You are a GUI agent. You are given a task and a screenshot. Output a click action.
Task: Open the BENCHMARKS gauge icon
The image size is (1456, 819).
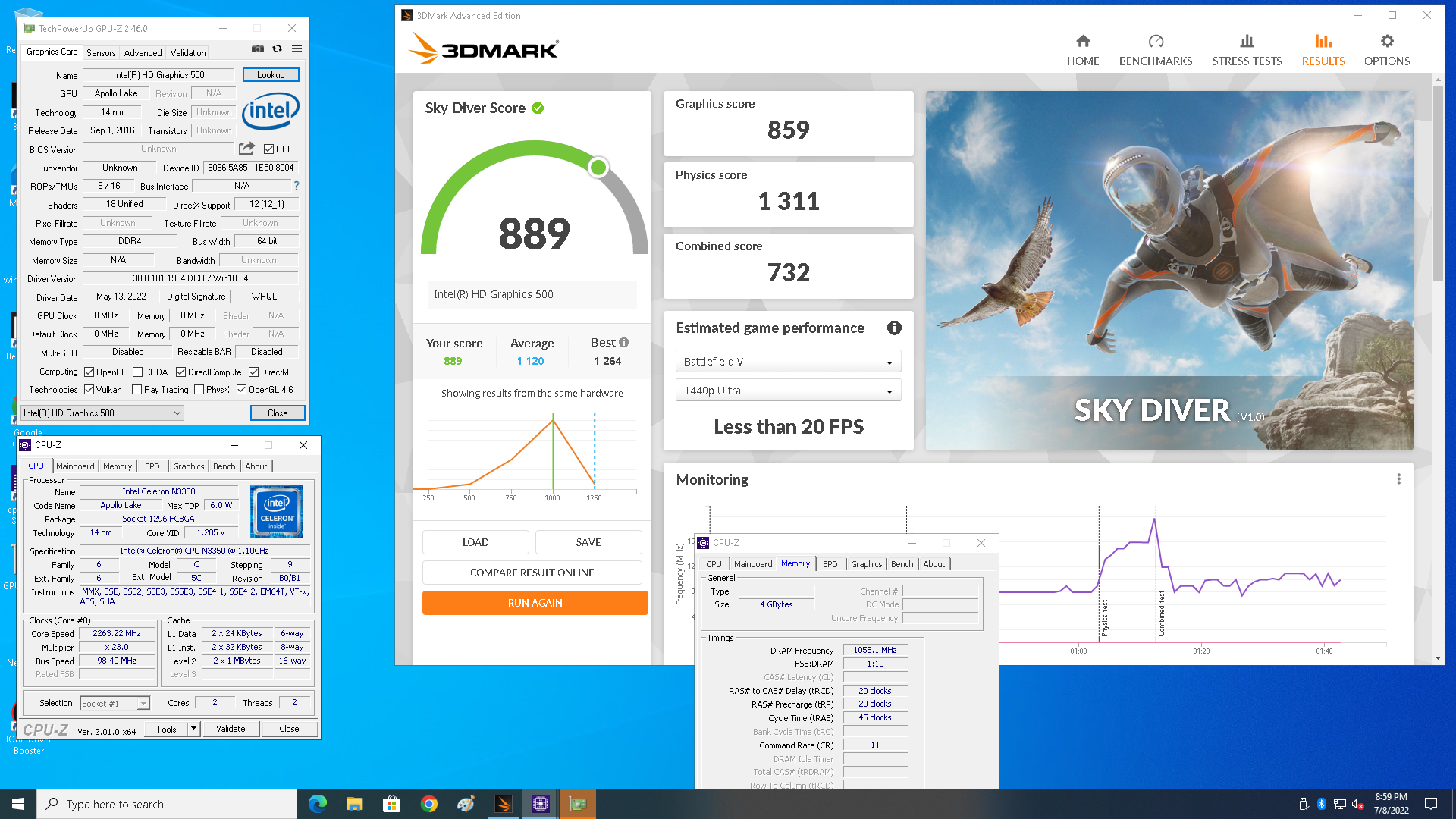click(x=1156, y=41)
